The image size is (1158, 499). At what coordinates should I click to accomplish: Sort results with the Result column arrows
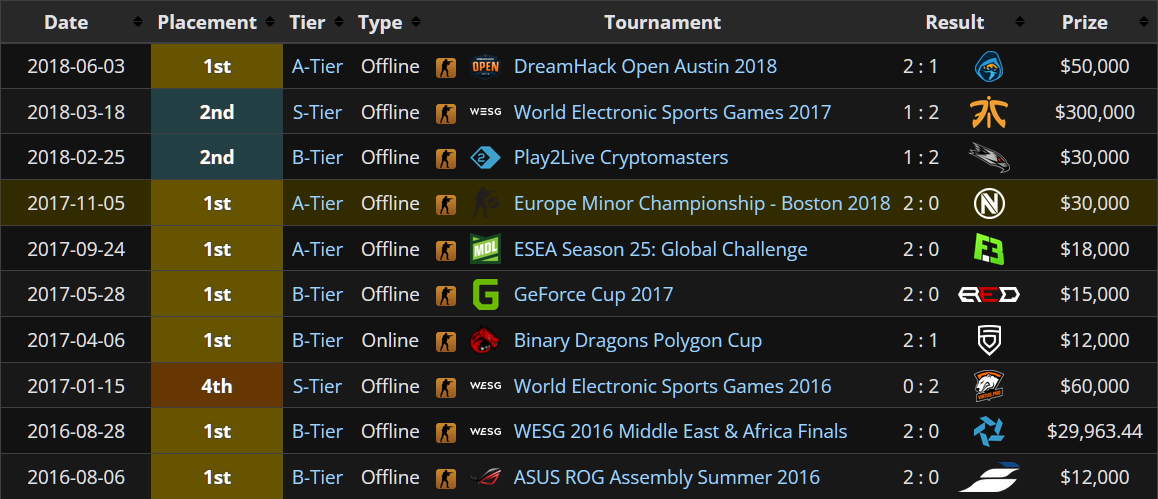point(1020,22)
